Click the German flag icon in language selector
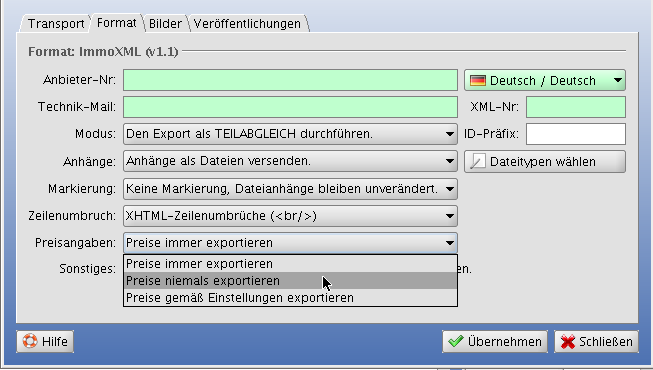Viewport: 653px width, 370px height. 478,80
